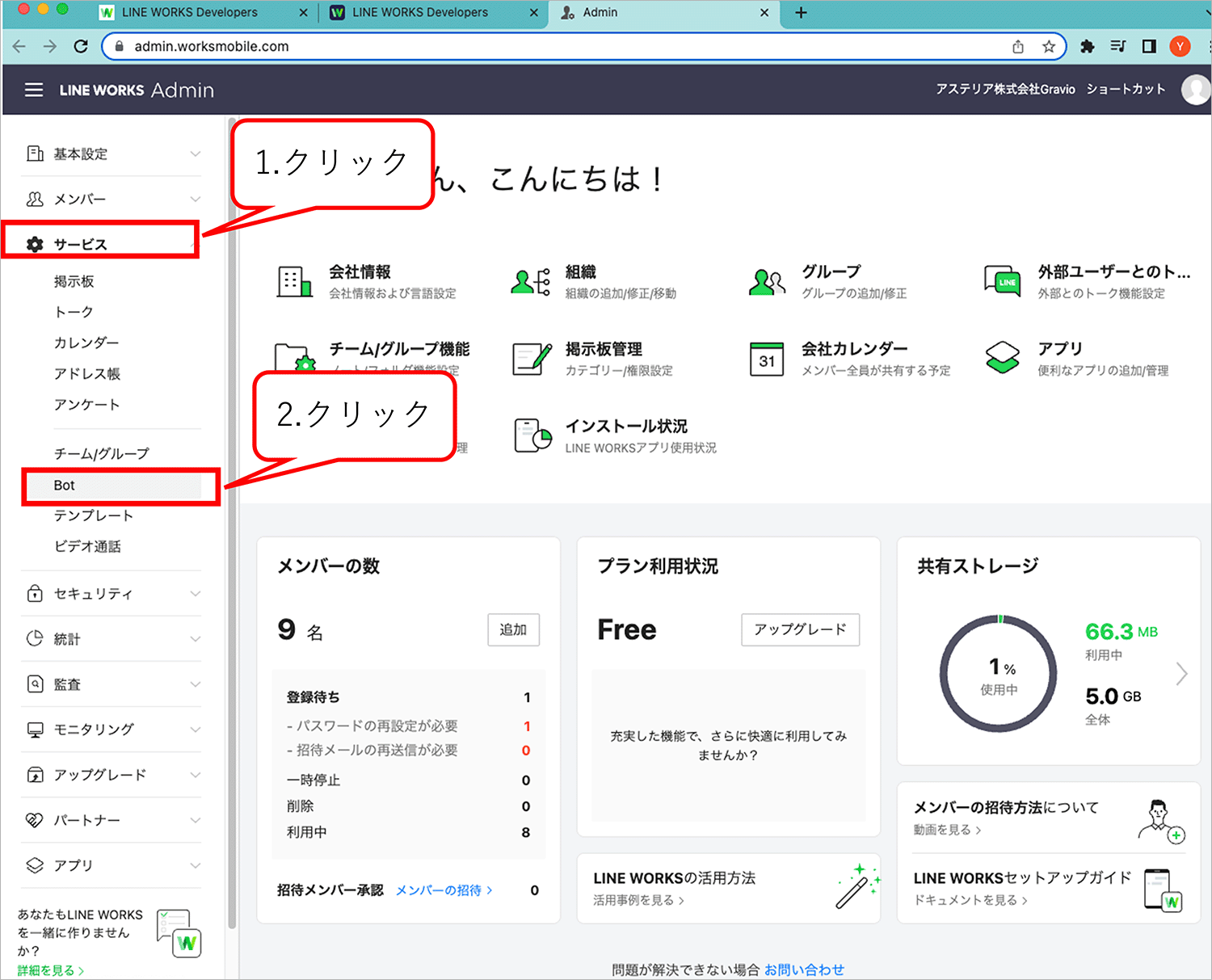Open the お問い合わせ contact link

point(804,969)
